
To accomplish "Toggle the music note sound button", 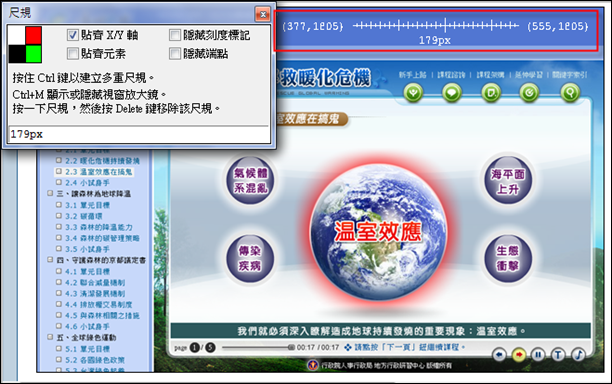I will [578, 355].
